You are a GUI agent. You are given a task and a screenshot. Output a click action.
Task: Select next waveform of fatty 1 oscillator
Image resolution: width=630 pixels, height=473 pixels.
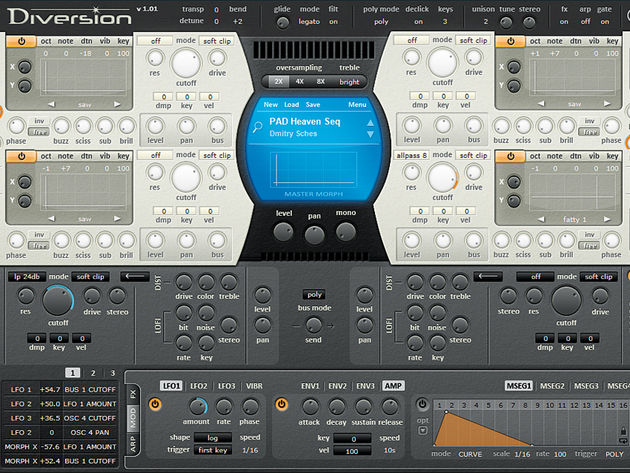pos(607,219)
